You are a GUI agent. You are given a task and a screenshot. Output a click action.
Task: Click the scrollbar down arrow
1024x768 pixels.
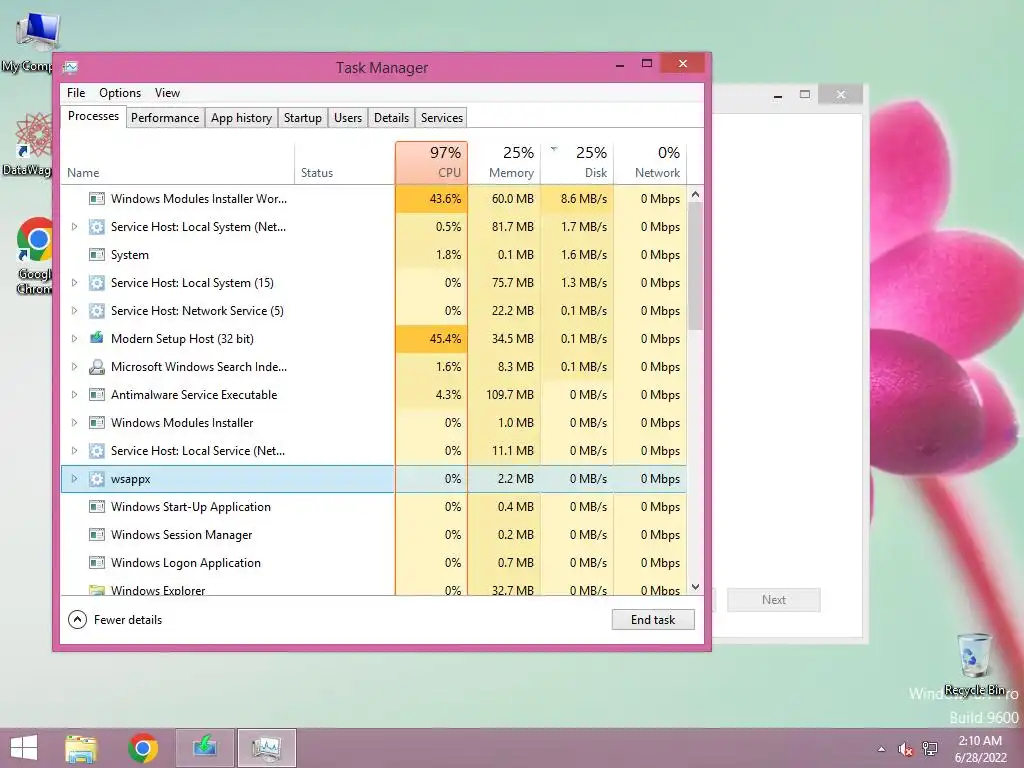click(x=696, y=587)
